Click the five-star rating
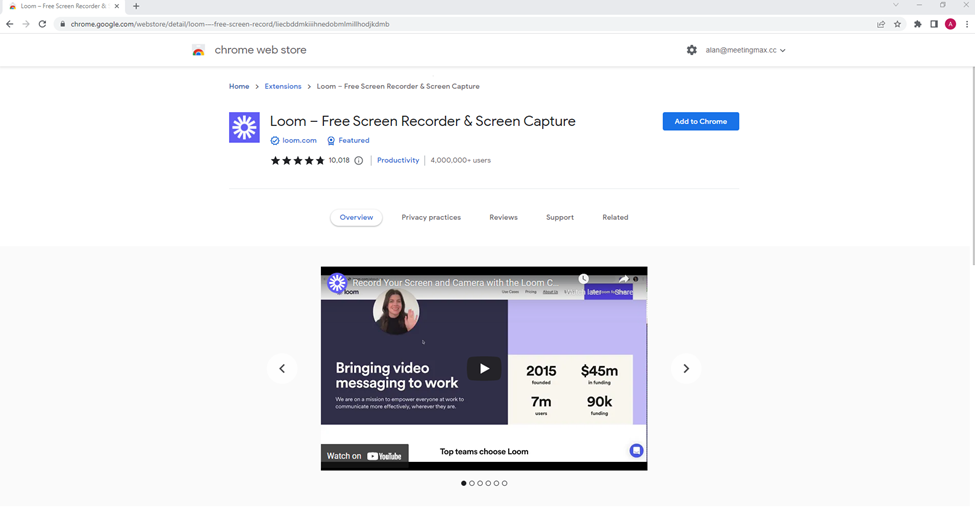This screenshot has height=522, width=975. [x=297, y=161]
